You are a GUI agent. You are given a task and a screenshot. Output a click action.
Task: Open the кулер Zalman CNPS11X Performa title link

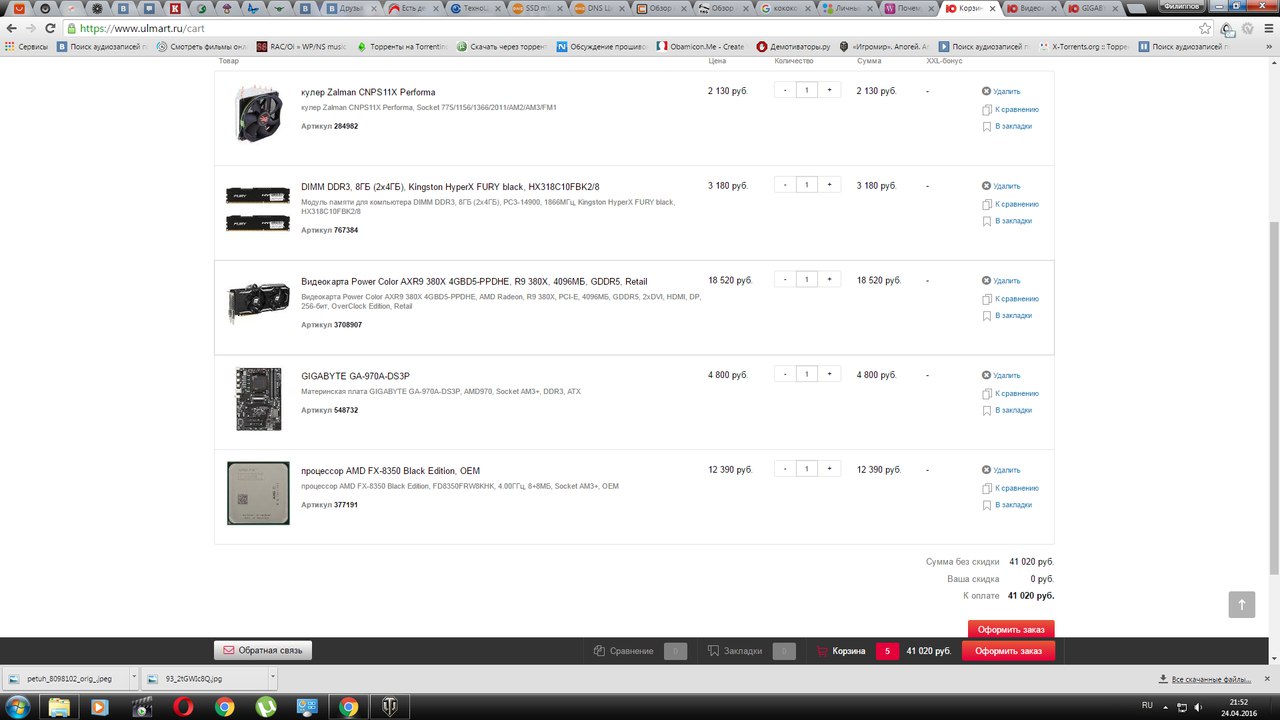368,92
